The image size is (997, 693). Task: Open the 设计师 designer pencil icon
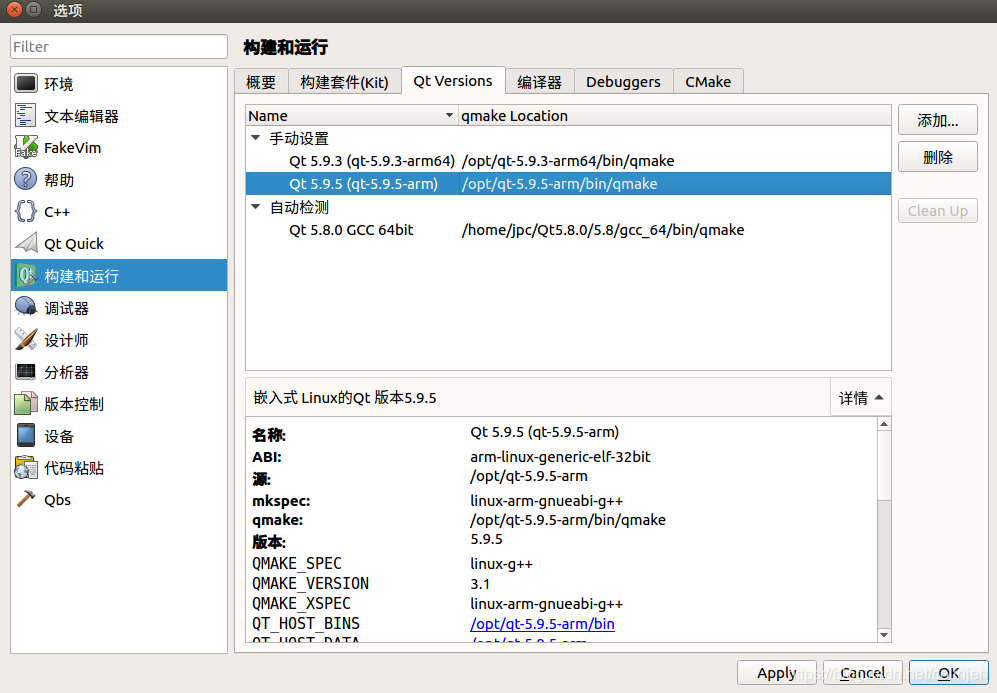26,340
